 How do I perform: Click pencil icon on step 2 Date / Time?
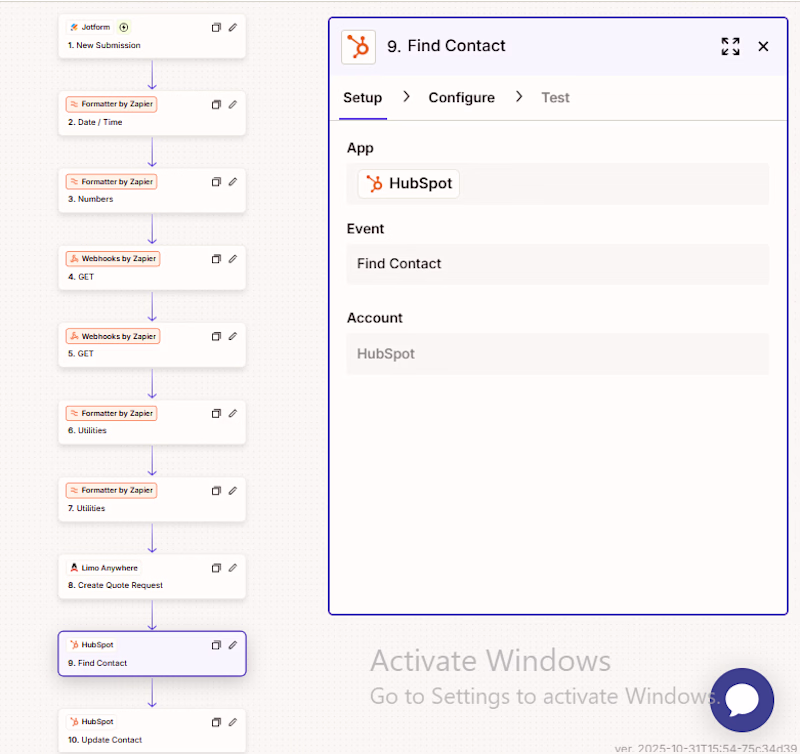[233, 105]
